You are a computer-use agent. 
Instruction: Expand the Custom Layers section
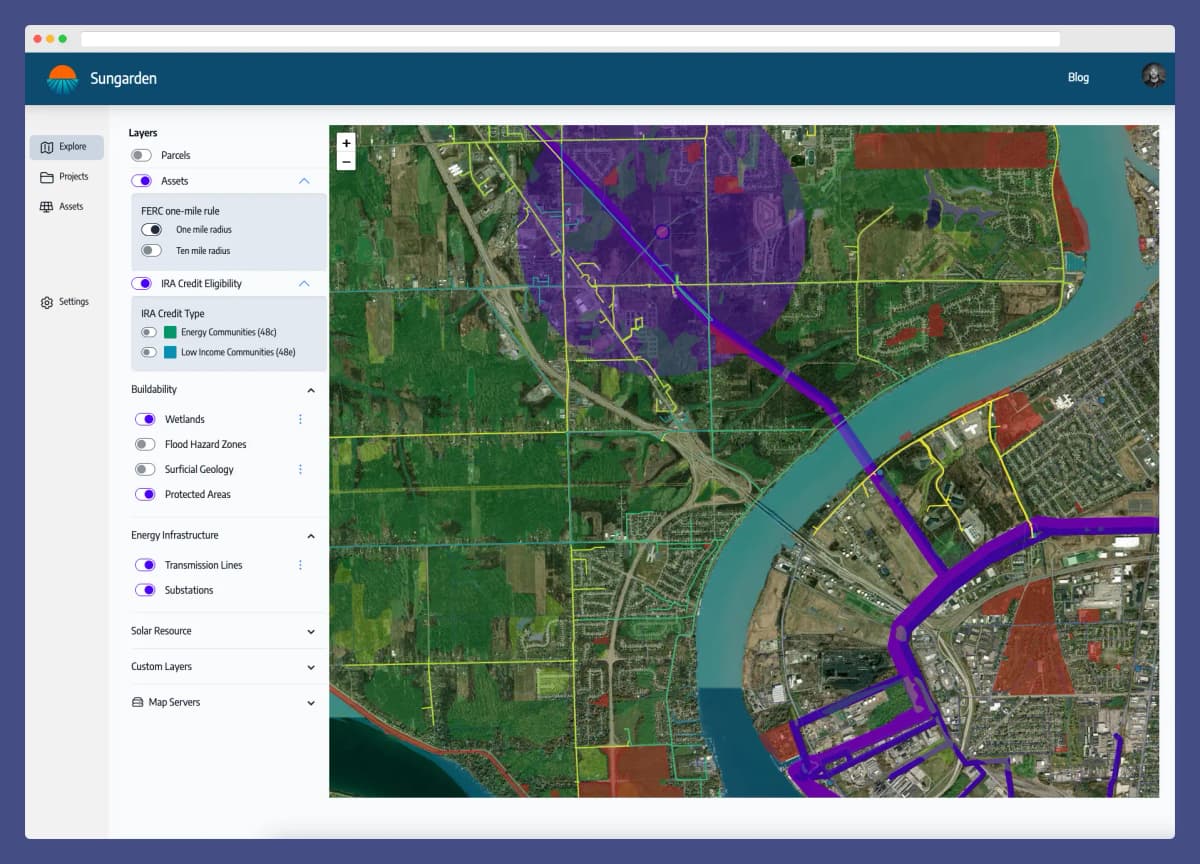coord(310,667)
